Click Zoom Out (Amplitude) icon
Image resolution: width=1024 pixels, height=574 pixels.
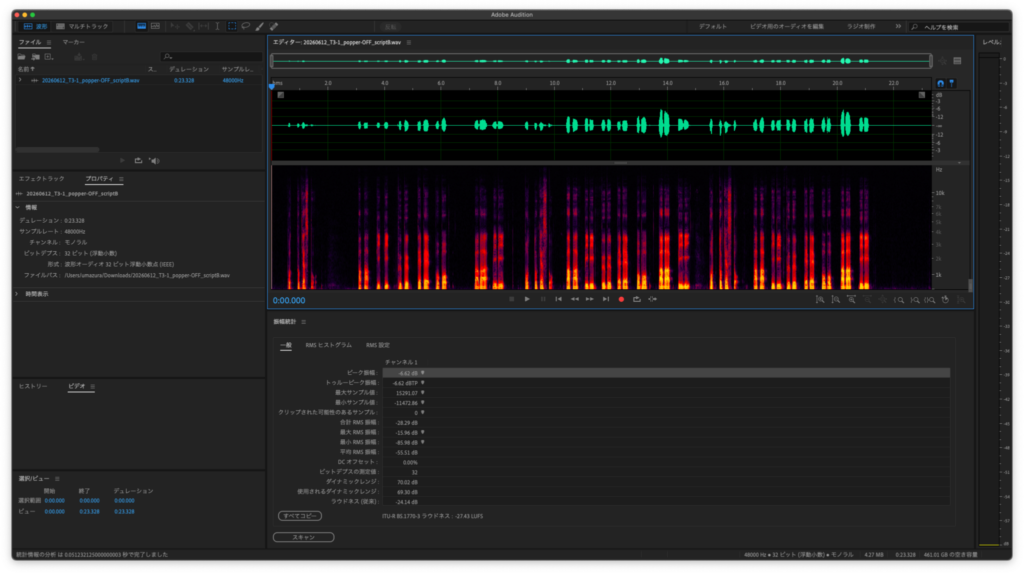(x=835, y=300)
